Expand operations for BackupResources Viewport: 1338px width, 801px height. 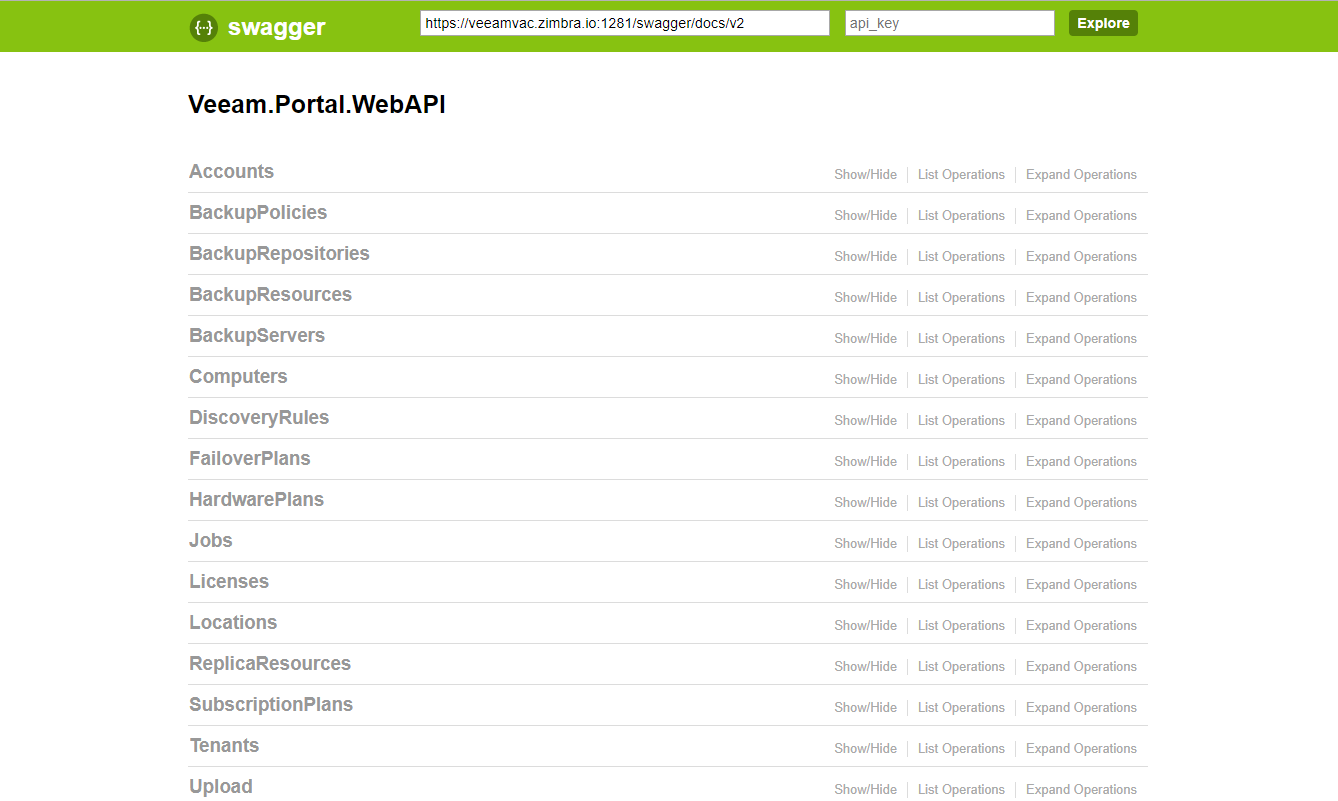[x=1081, y=298]
